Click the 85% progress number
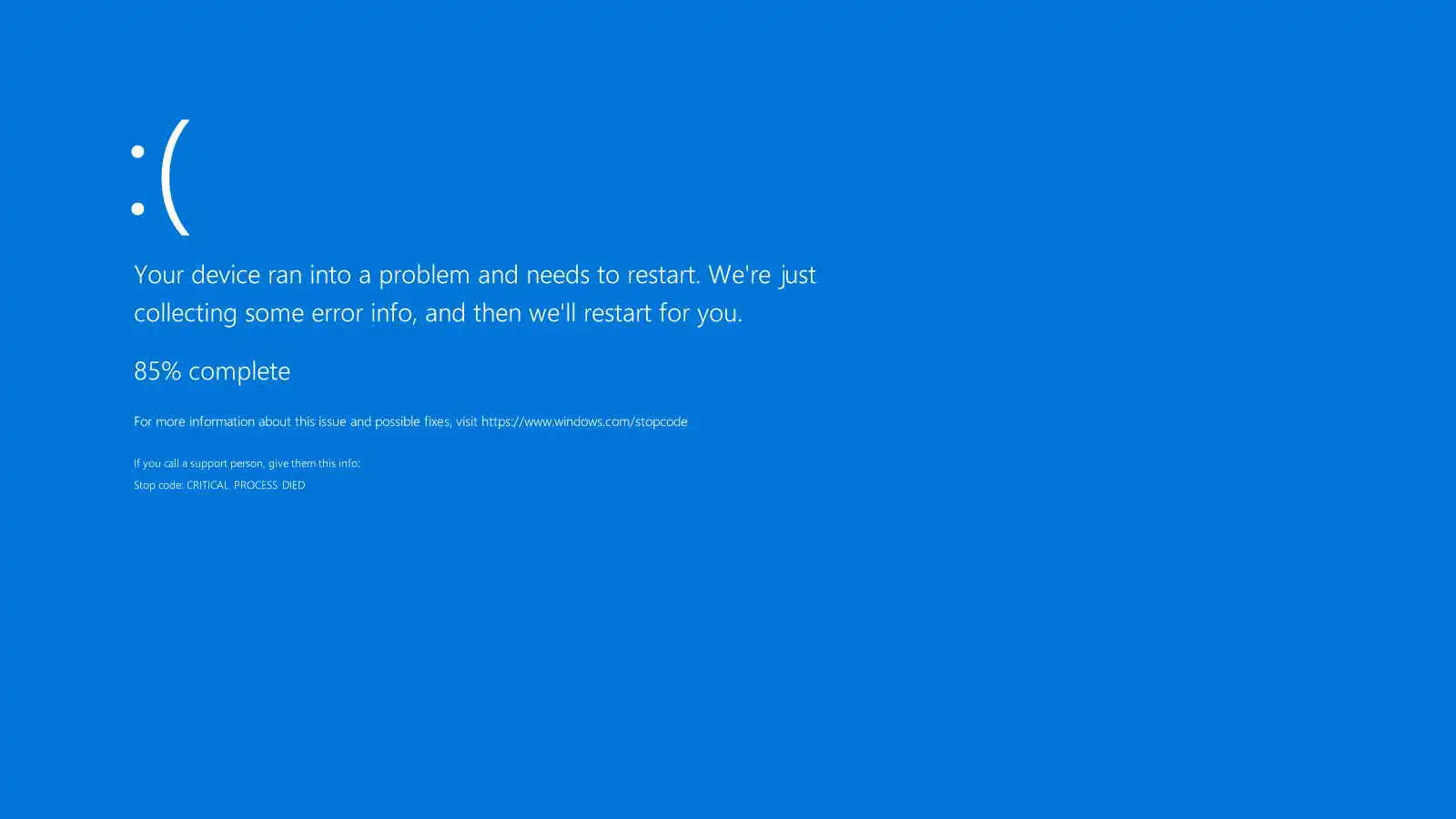 click(157, 371)
